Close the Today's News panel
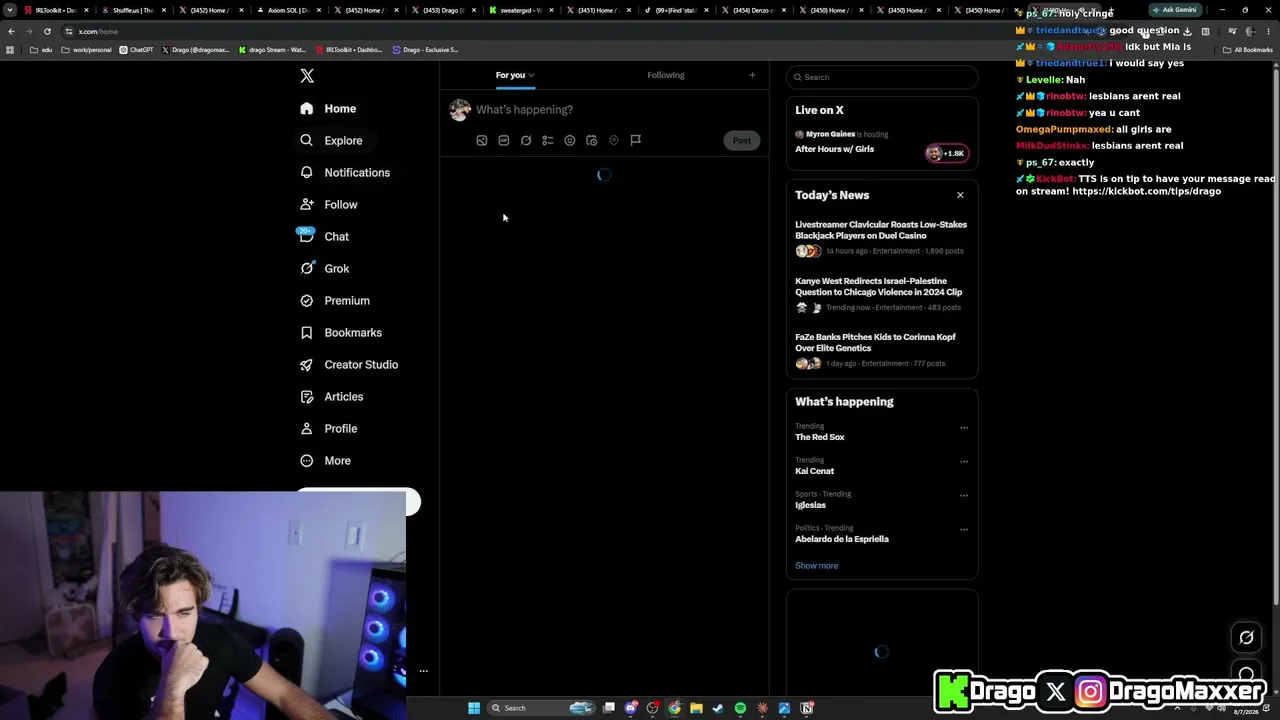Screen dimensions: 1280x720 (960, 195)
